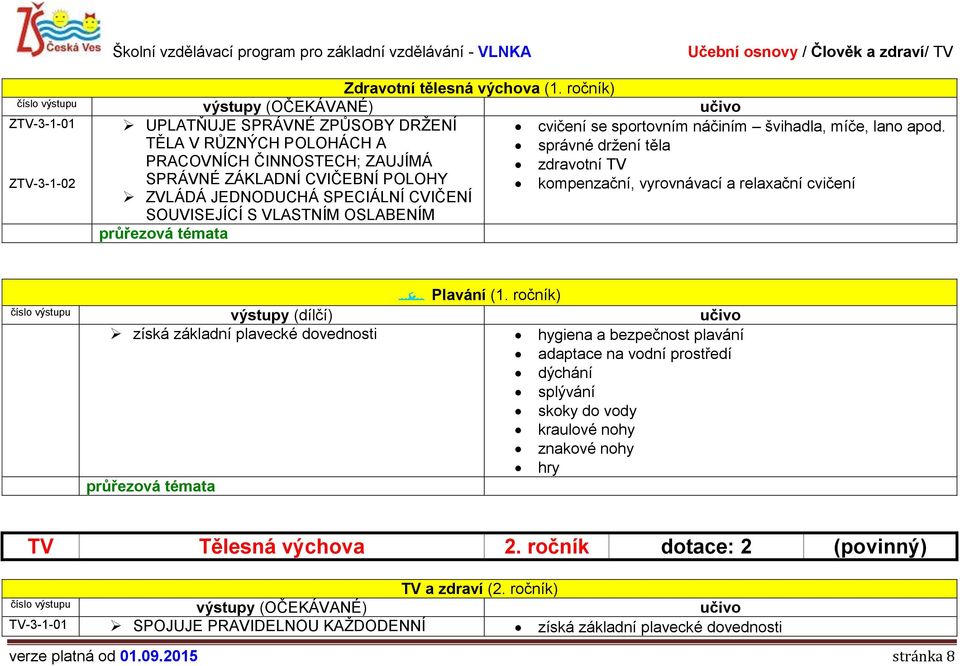960x666 pixels.
Task: Click the output code ZTV-3-1-02
Action: (42, 183)
